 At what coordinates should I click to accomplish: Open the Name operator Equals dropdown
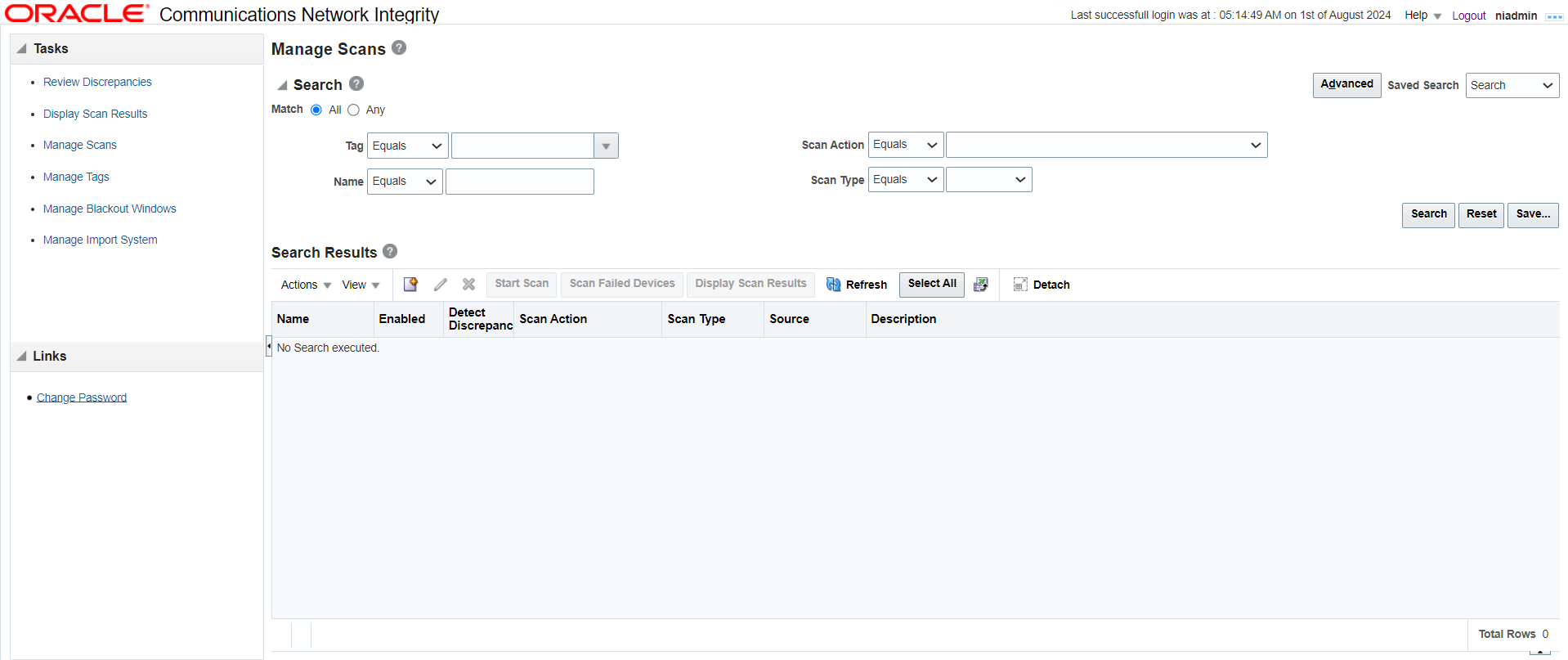(x=405, y=182)
